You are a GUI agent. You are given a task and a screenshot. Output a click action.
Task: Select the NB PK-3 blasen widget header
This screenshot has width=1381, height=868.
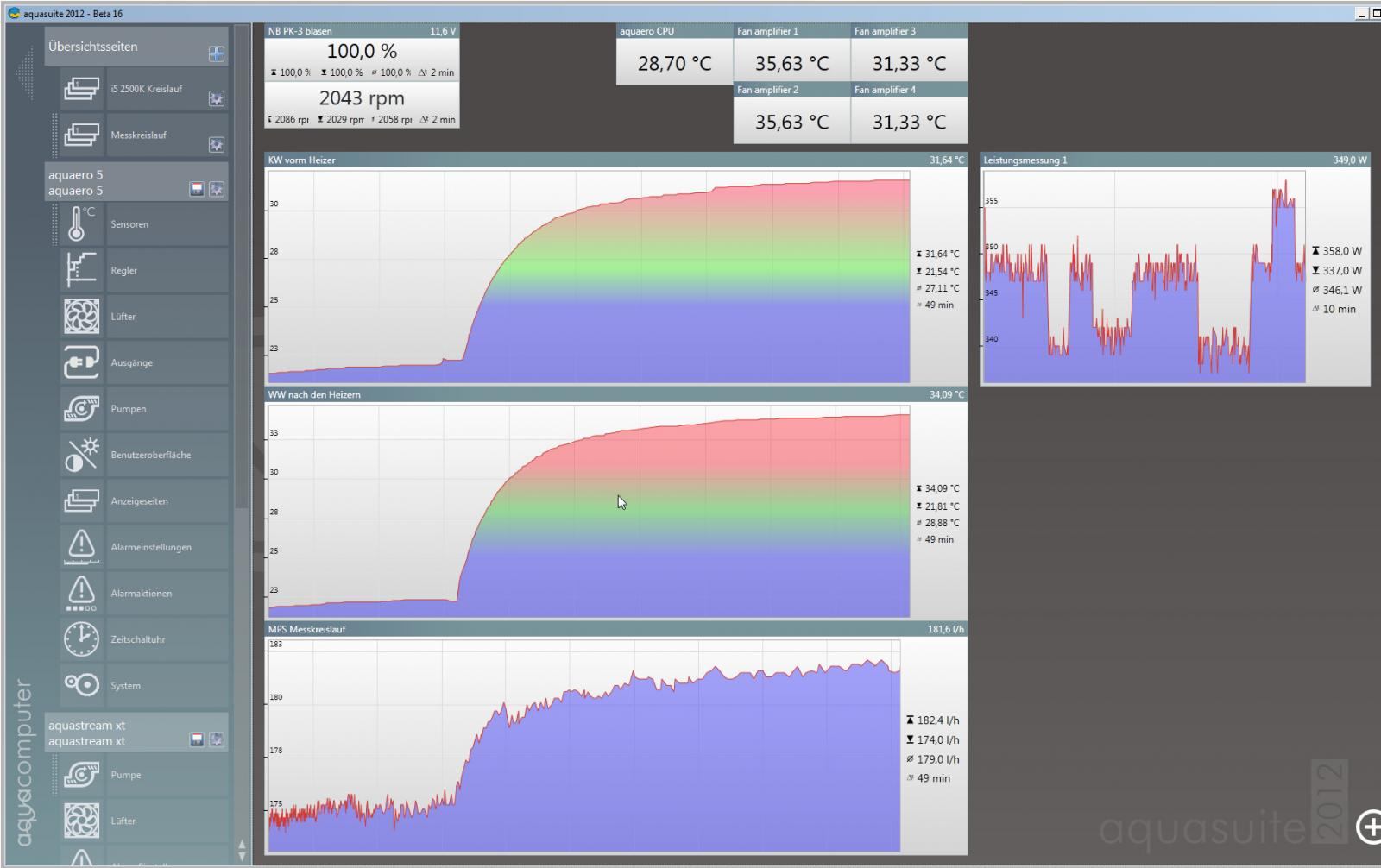(362, 31)
